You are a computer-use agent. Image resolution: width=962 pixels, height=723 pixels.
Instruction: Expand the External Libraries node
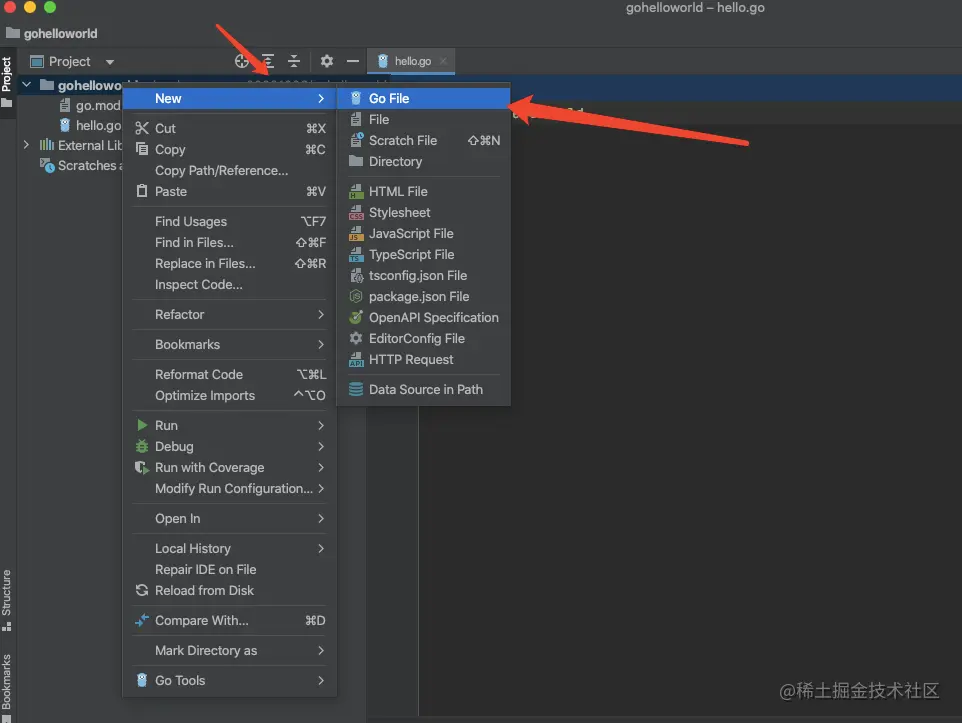click(26, 145)
